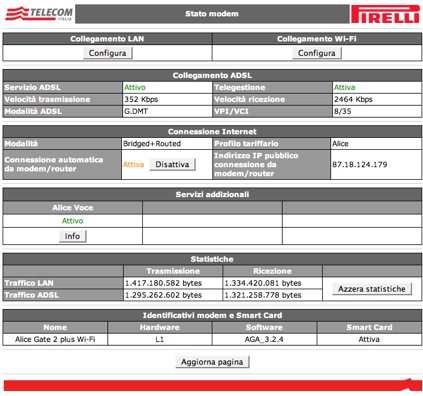Click the Collegamento Wi-Fi header
Viewport: 423px width, 396px height.
(x=317, y=39)
